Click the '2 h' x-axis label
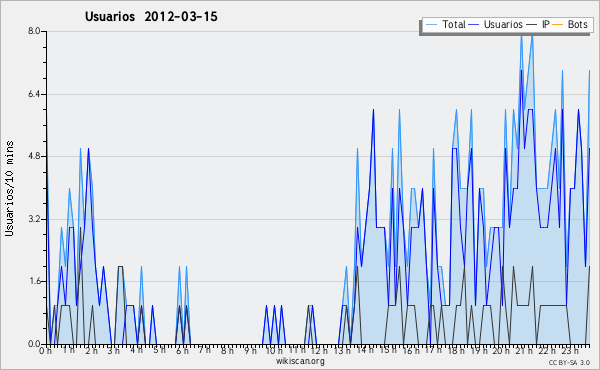This screenshot has width=600, height=370. pyautogui.click(x=91, y=350)
